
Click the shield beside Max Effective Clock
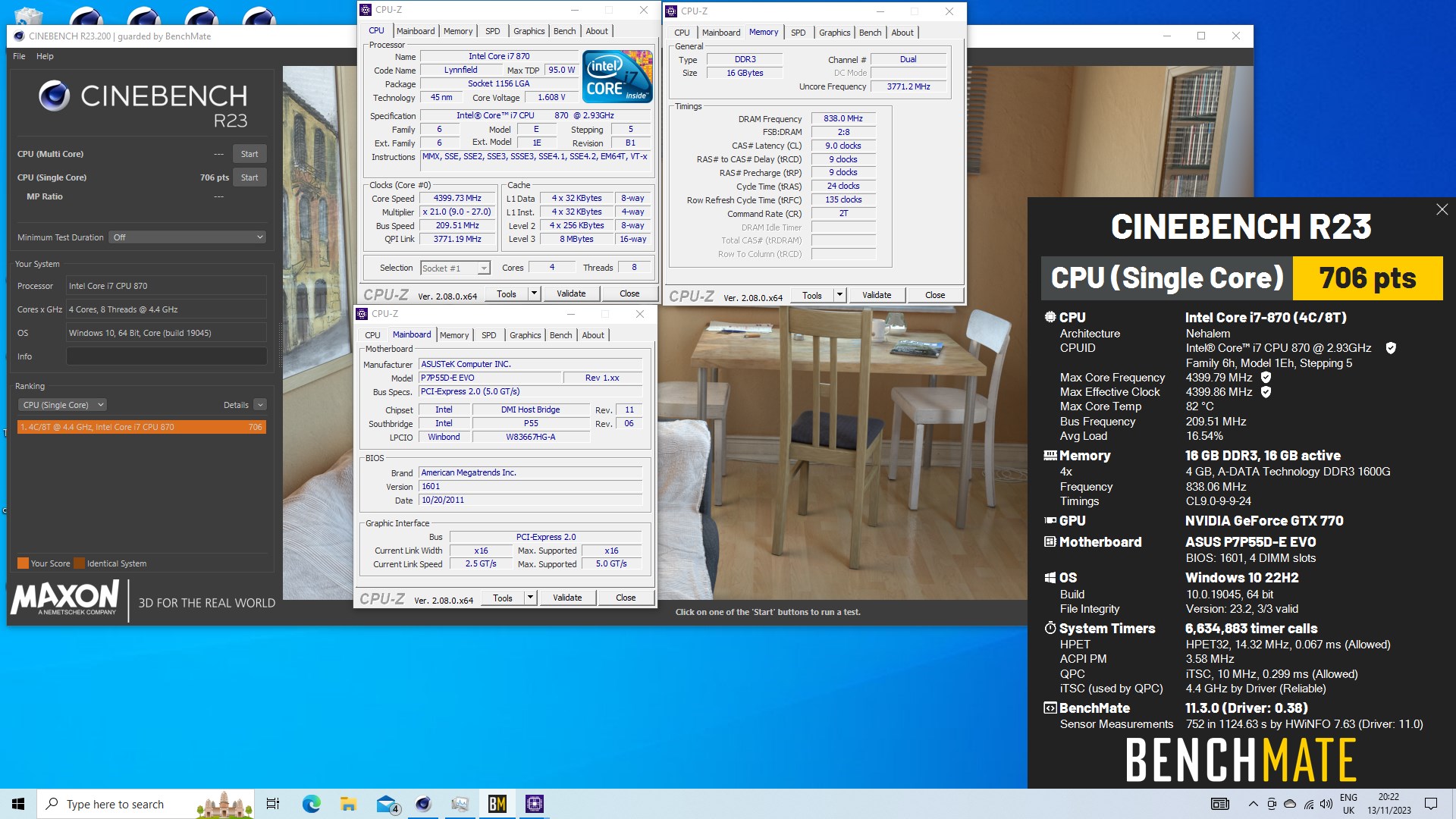click(x=1266, y=392)
